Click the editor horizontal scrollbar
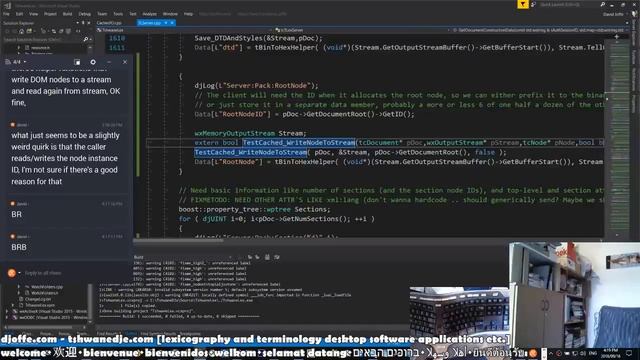This screenshot has height=360, width=640. coord(178,240)
